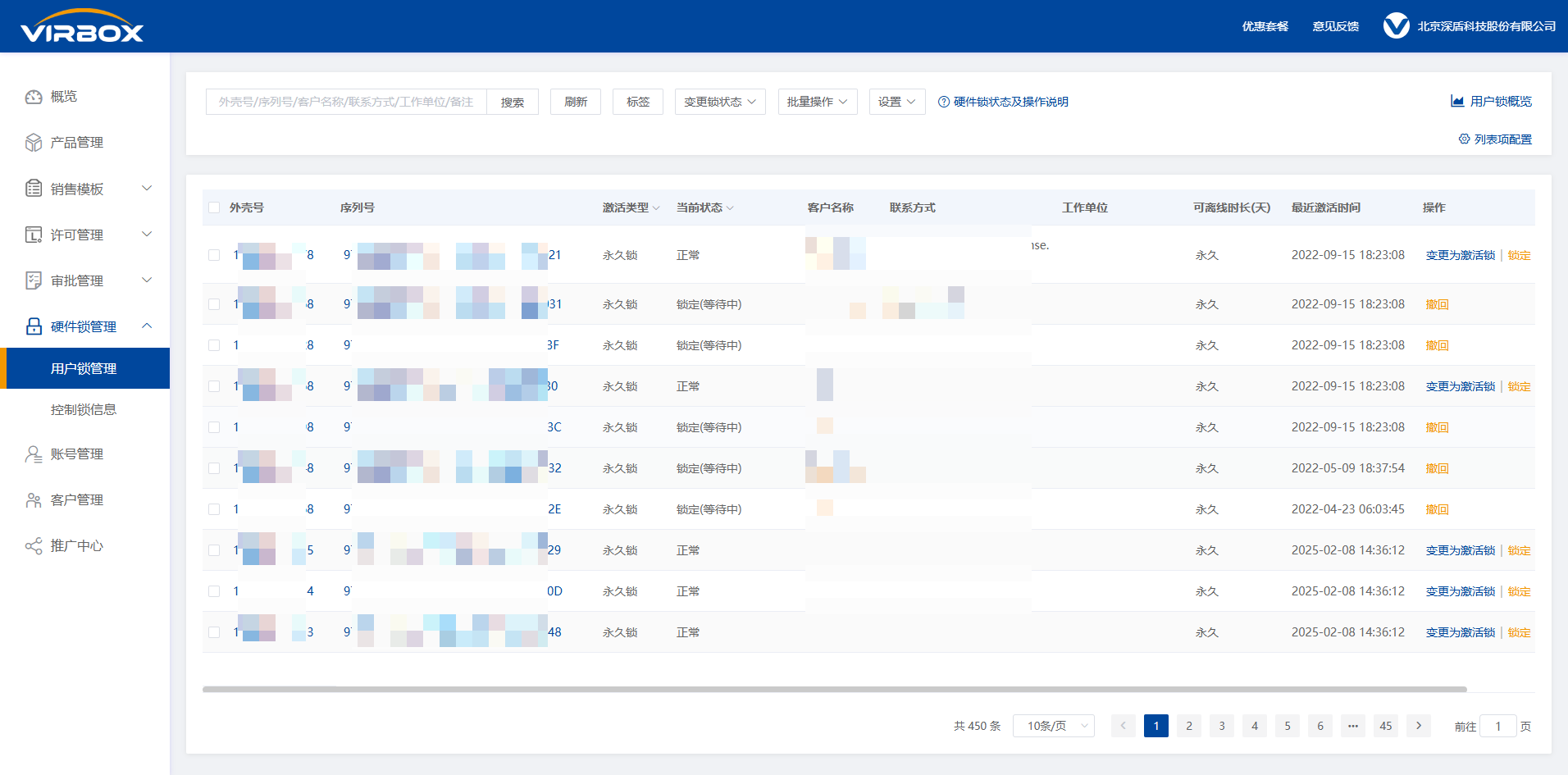The width and height of the screenshot is (1568, 775).
Task: Open the 变更锁状态 dropdown
Action: pos(720,102)
